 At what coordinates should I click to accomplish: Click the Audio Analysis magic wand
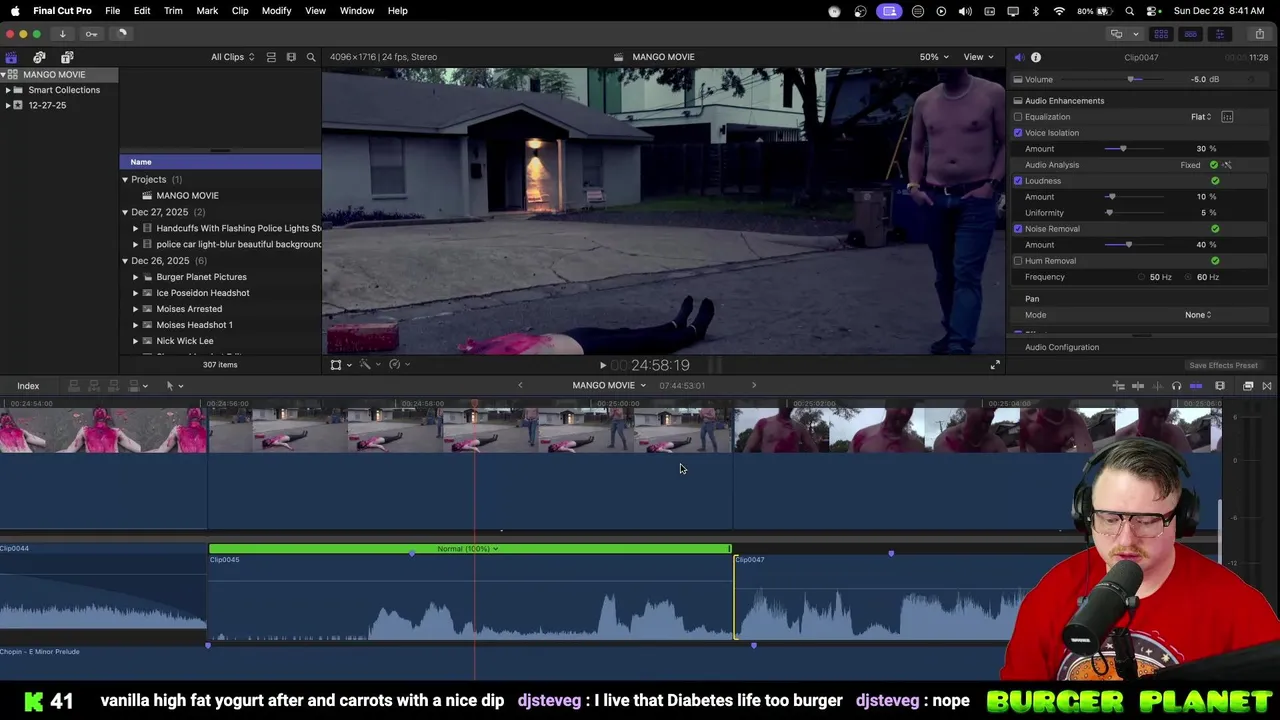tap(1227, 165)
